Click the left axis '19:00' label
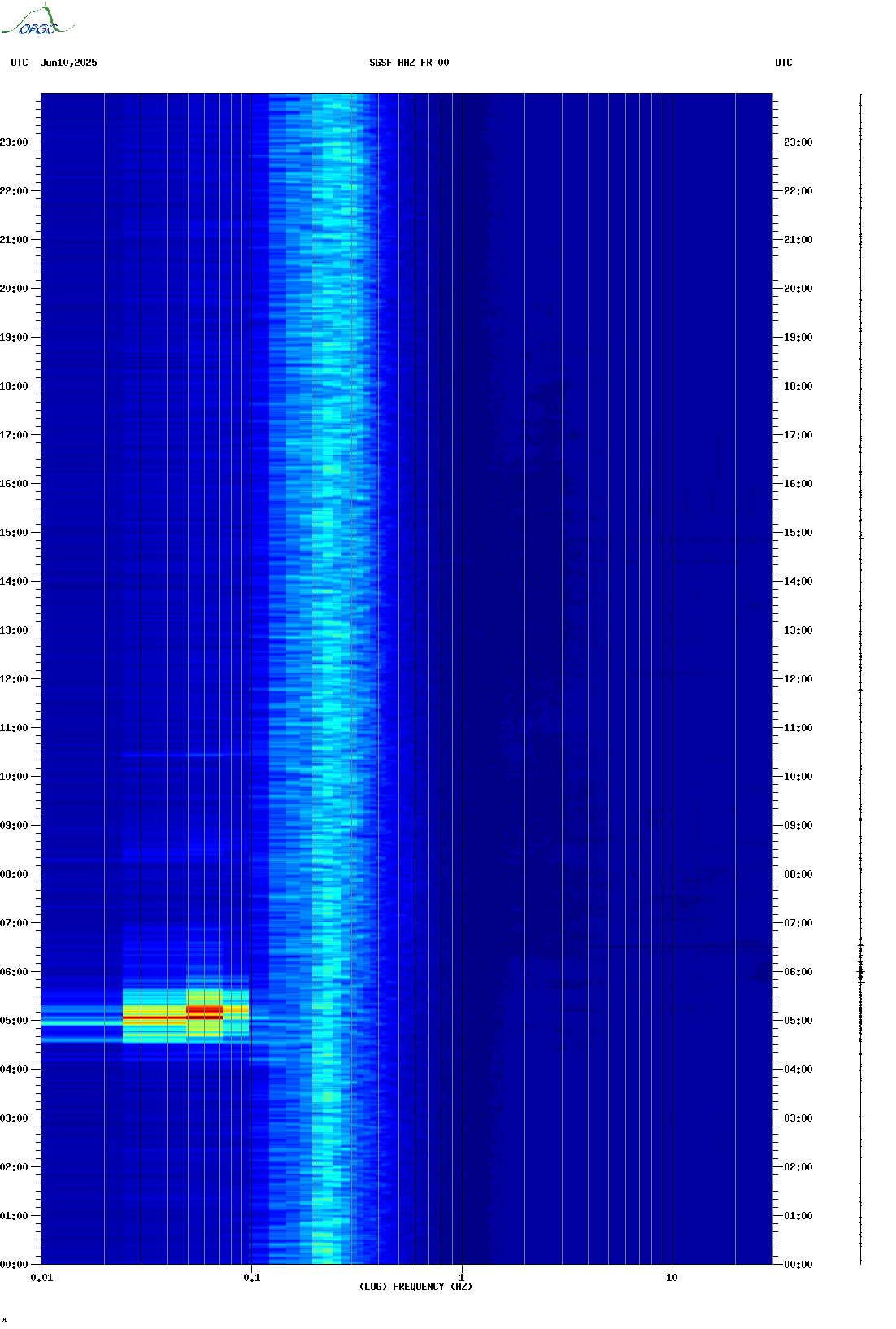 pyautogui.click(x=14, y=338)
